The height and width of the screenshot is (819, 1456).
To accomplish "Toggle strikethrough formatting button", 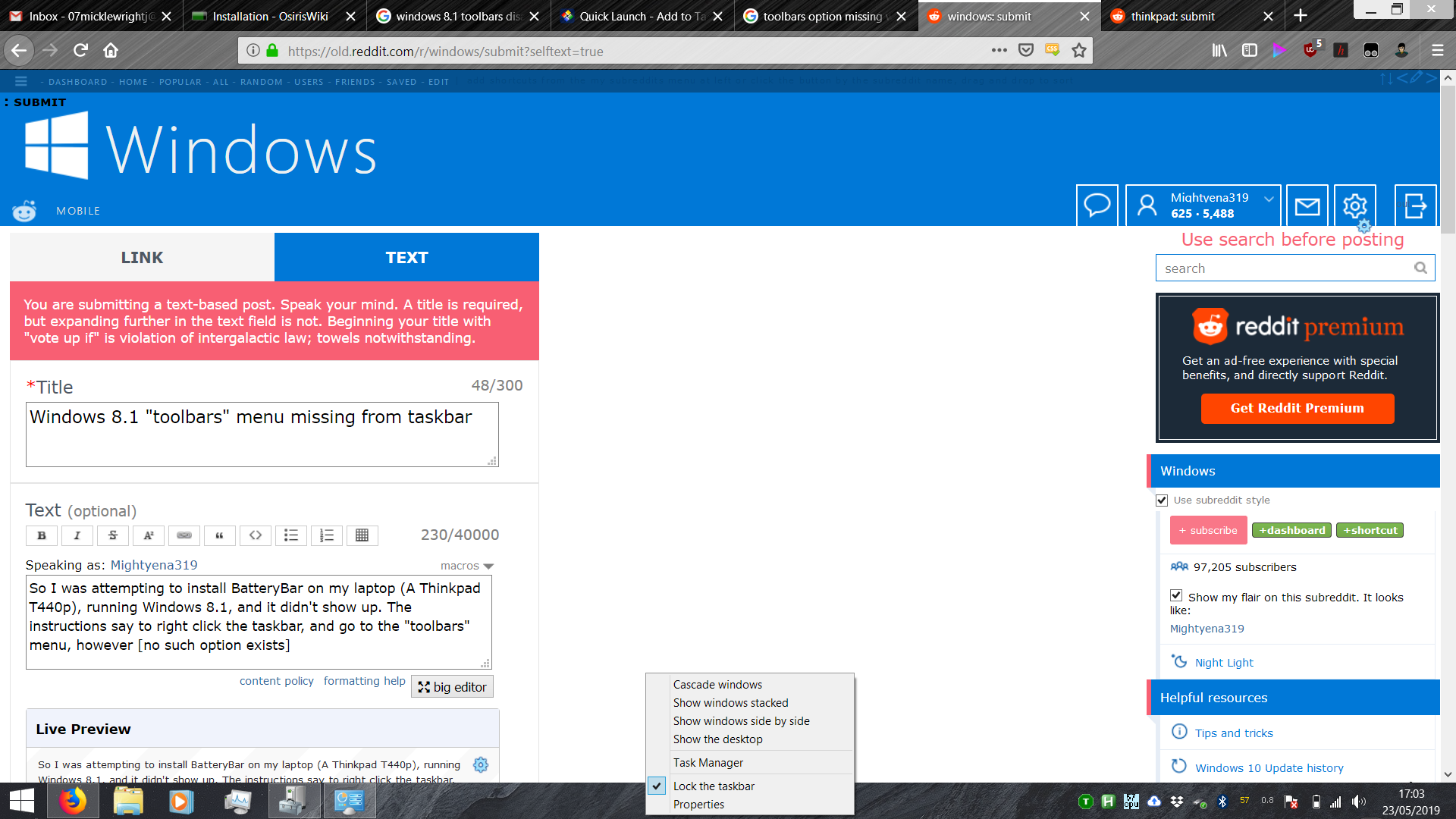I will pyautogui.click(x=113, y=535).
